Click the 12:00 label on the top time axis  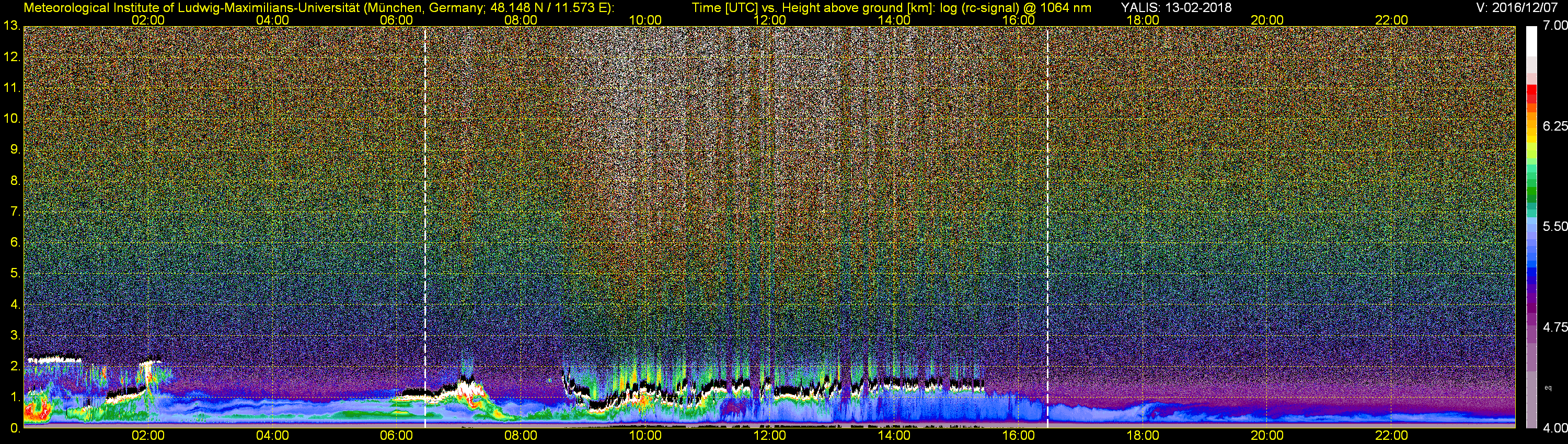pyautogui.click(x=769, y=20)
